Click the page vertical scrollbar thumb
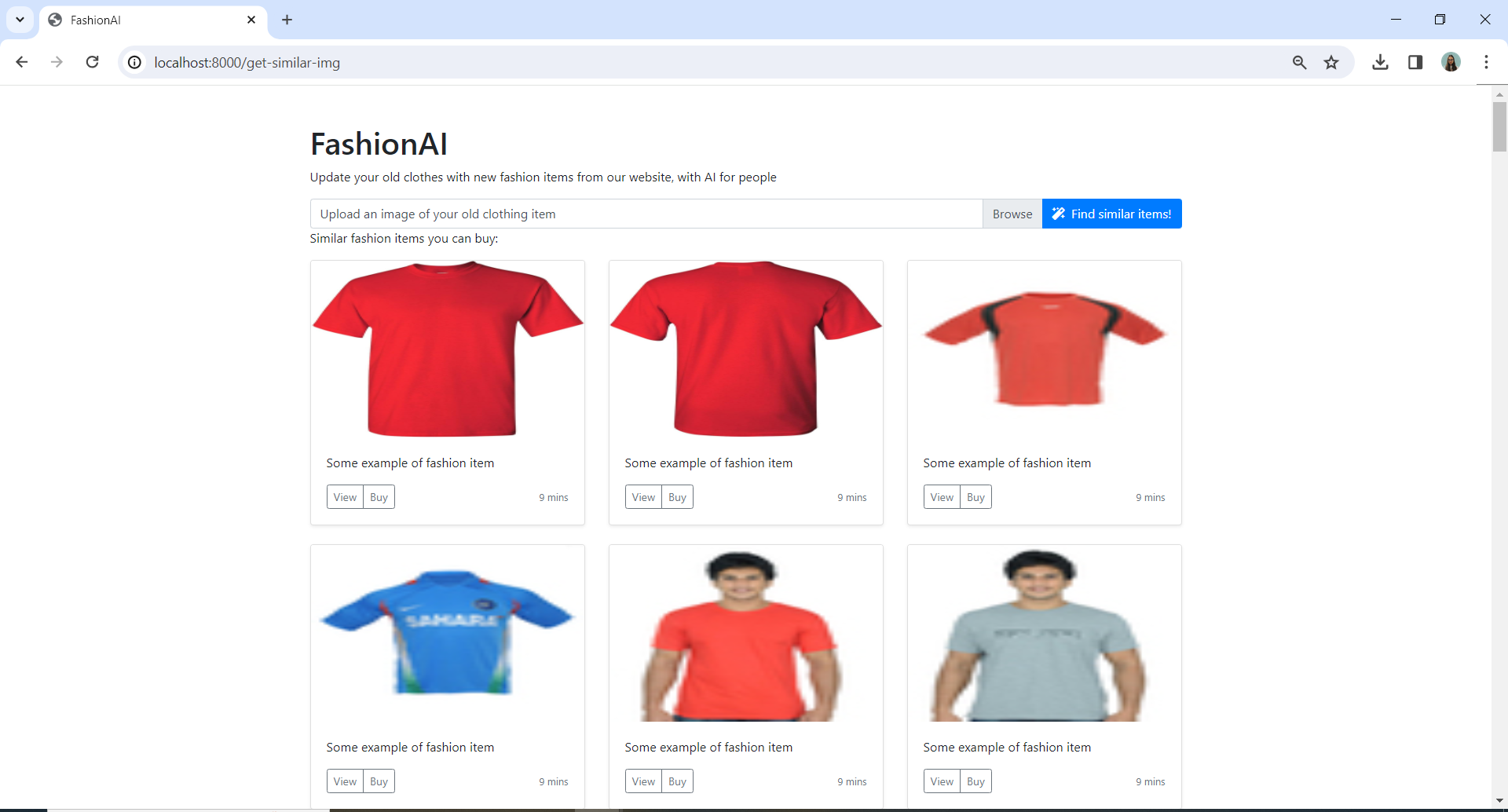 [1499, 126]
